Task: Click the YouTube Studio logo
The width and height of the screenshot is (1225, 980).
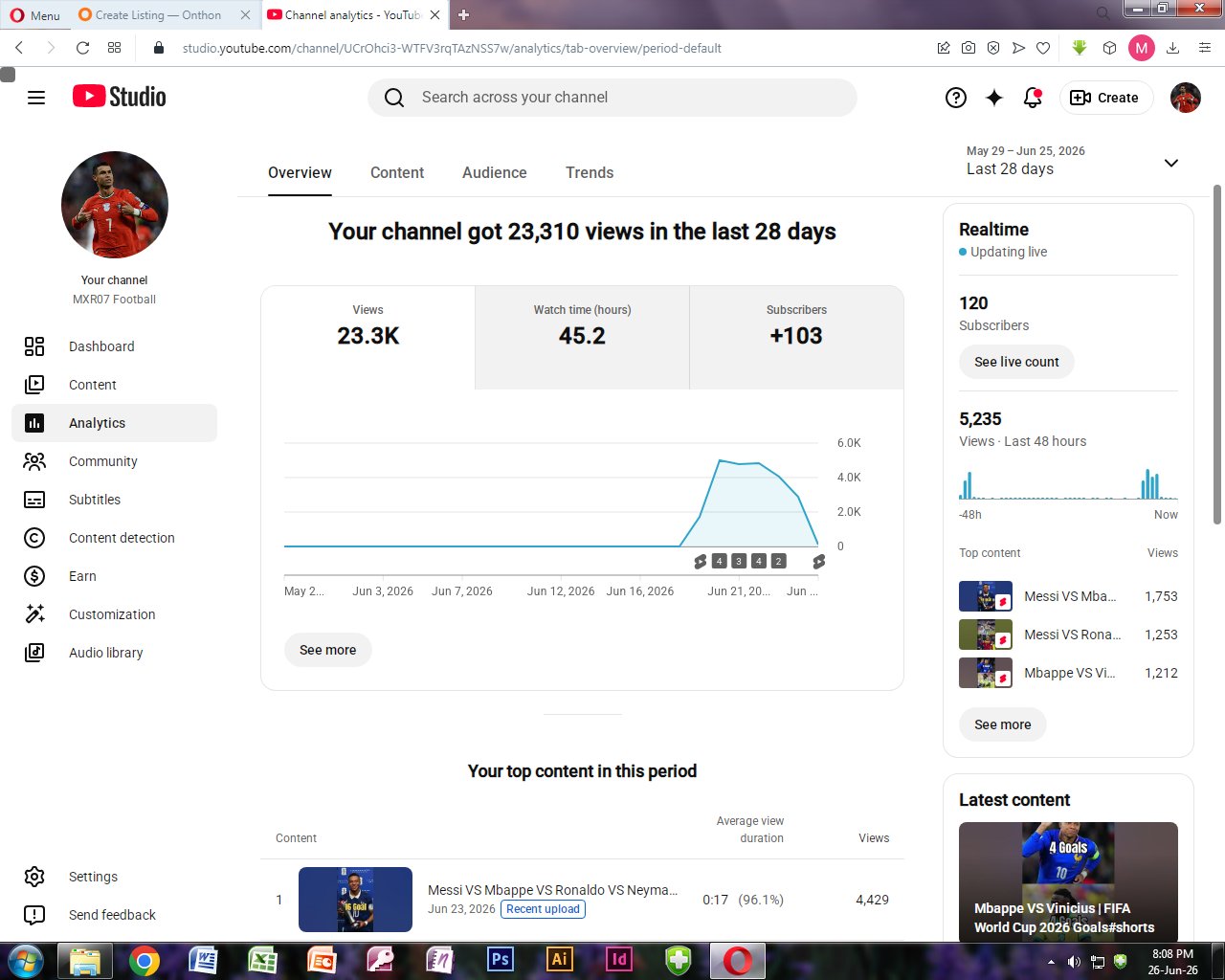Action: point(120,97)
